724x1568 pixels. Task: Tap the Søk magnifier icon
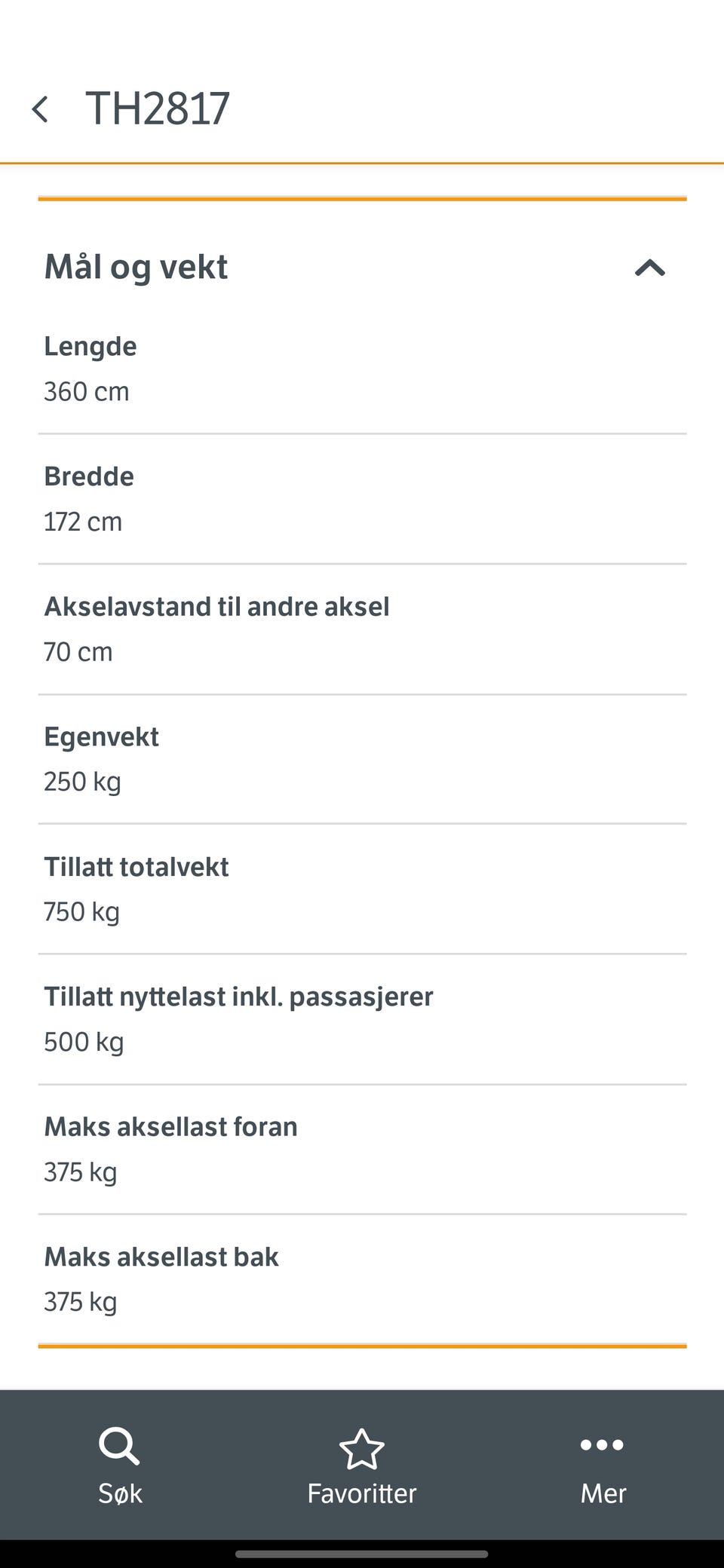[119, 1445]
